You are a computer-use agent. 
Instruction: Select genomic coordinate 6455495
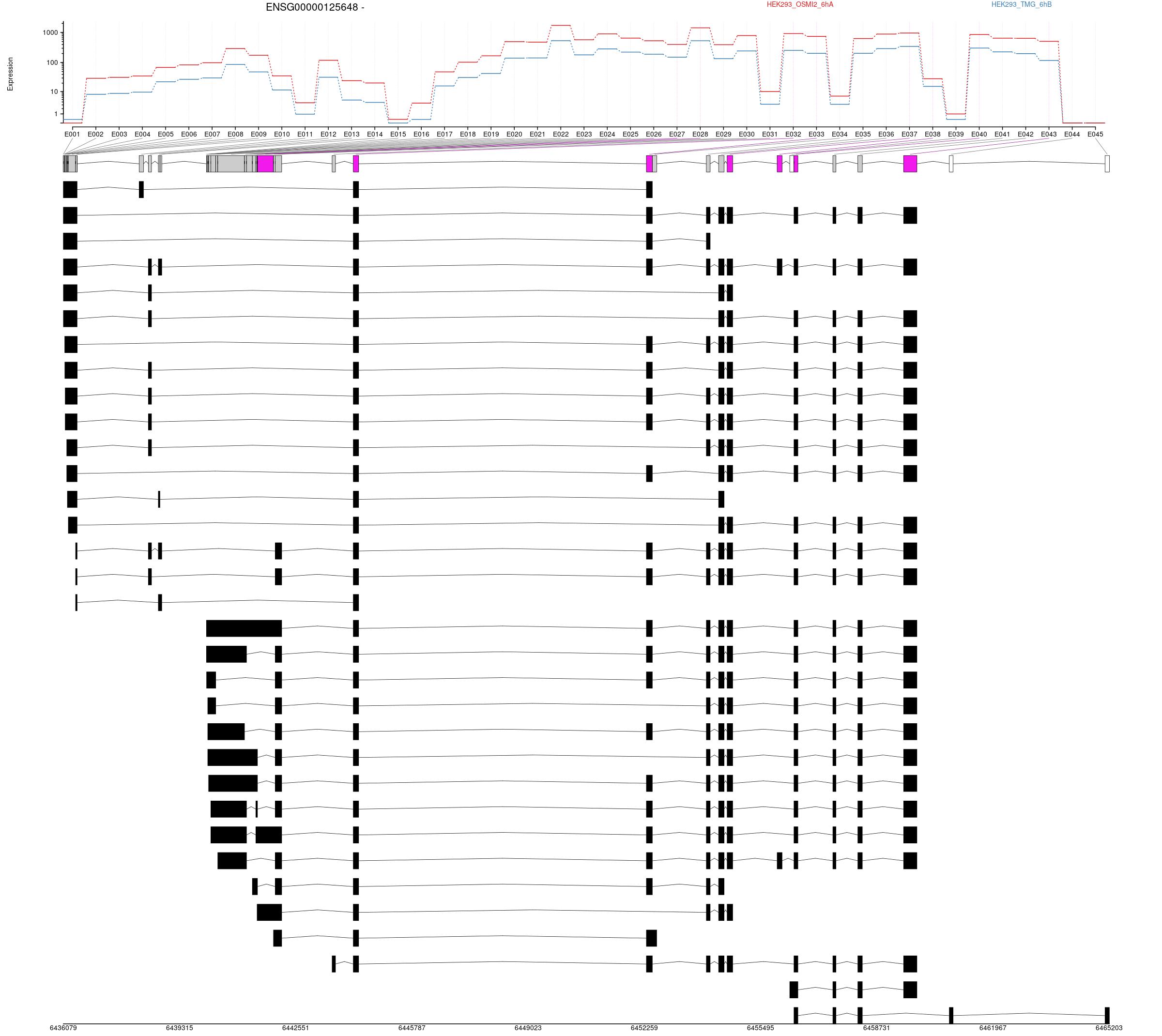coord(761,1028)
